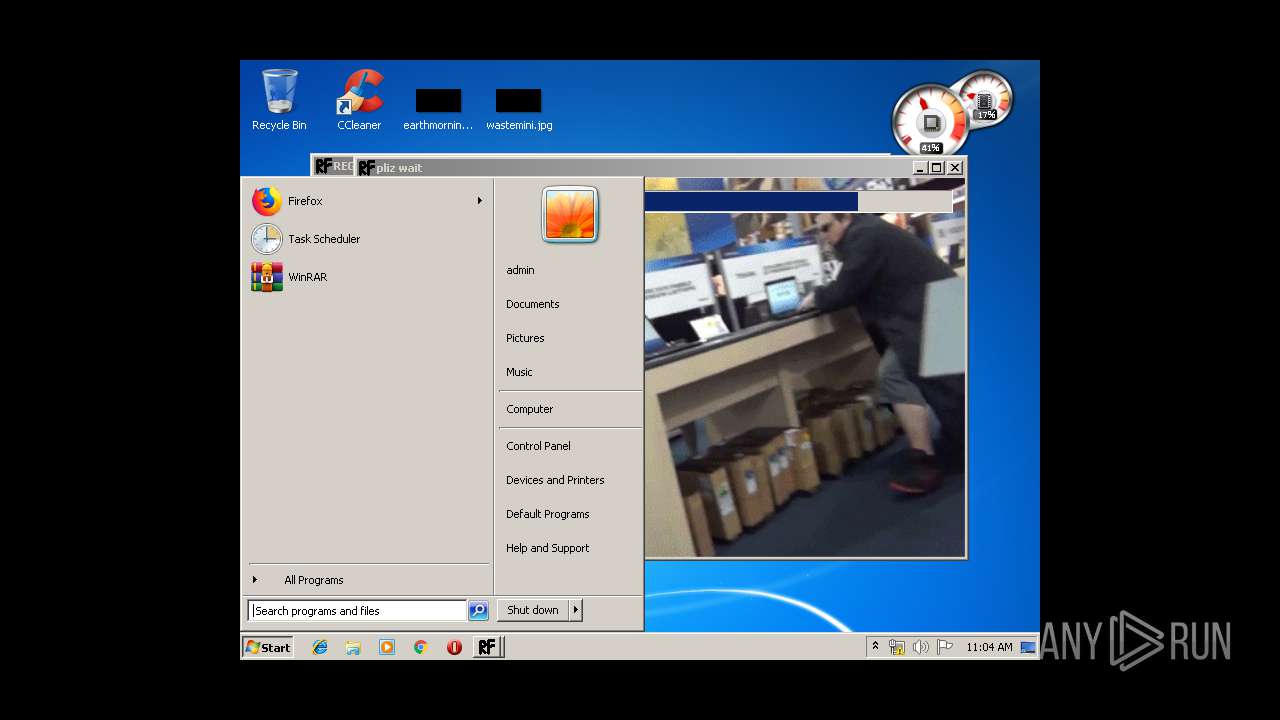Click the 11:04 AM clock
This screenshot has height=720, width=1280.
pyautogui.click(x=989, y=647)
